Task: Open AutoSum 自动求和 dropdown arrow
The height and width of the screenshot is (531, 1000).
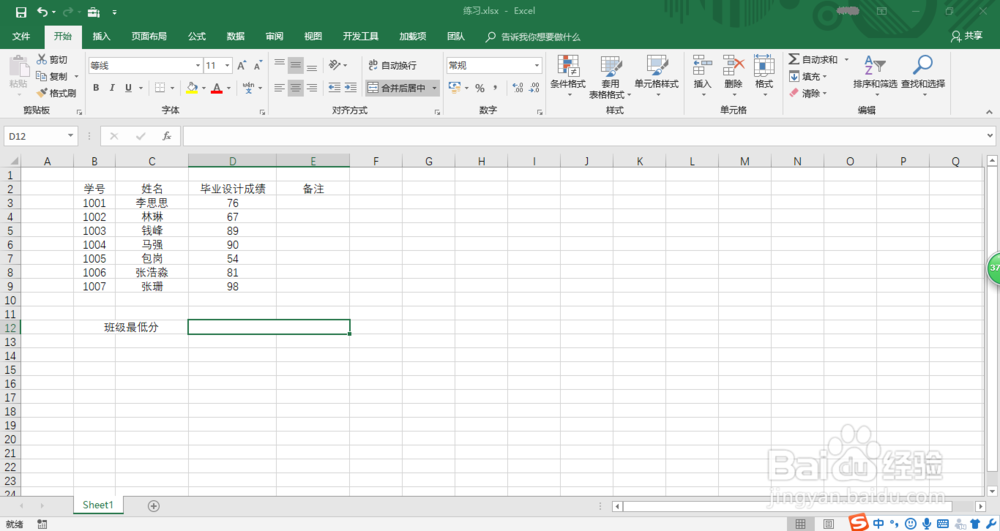Action: tap(847, 59)
